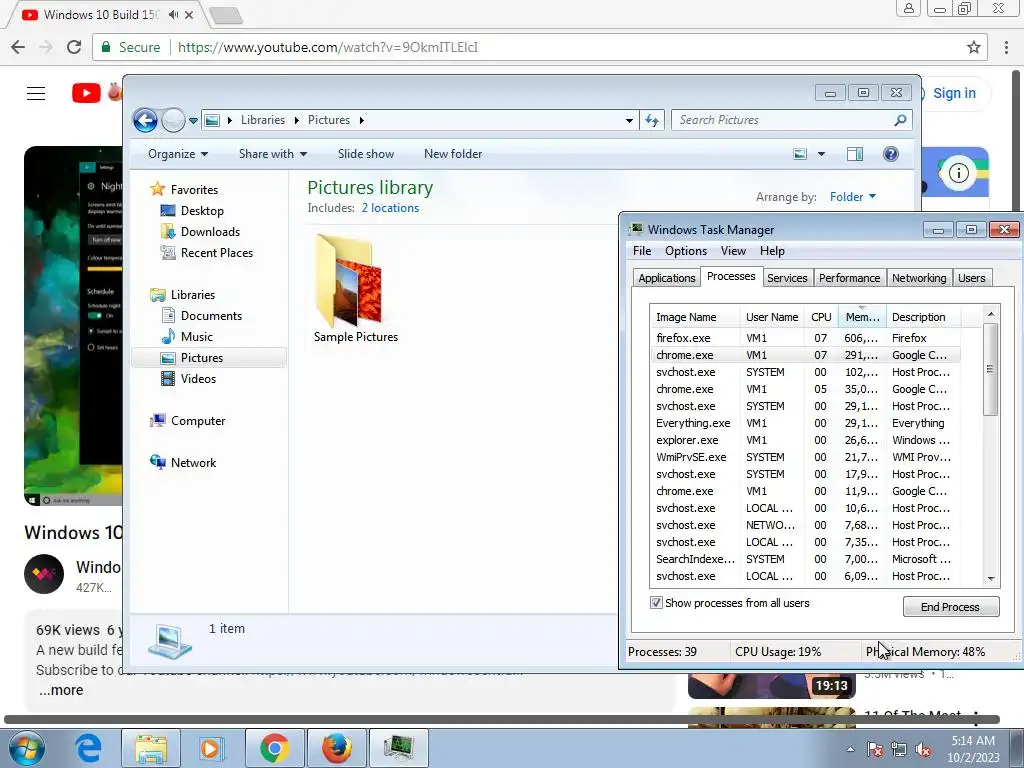The height and width of the screenshot is (768, 1024).
Task: Click the Explorer forward arrow button
Action: (x=173, y=120)
